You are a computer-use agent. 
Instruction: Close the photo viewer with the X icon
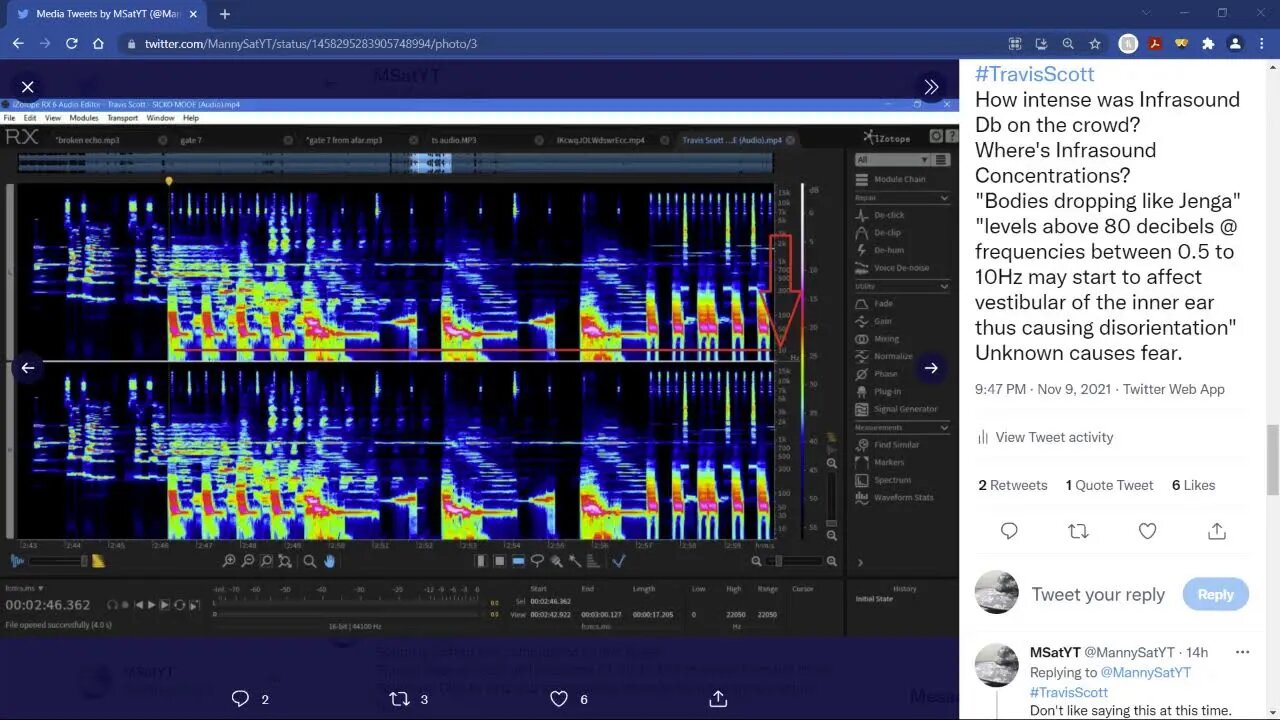(x=28, y=87)
